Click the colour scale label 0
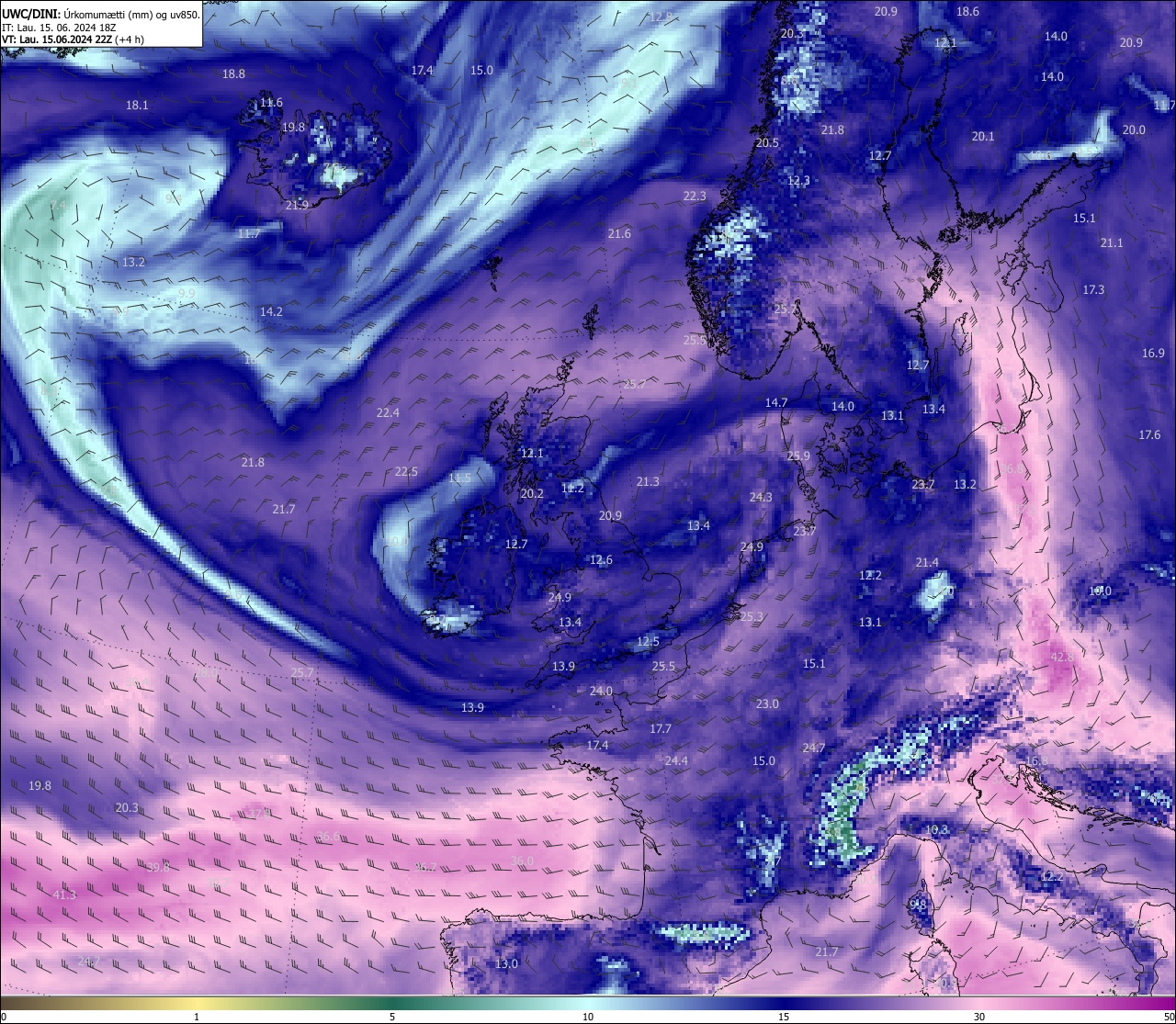 [x=4, y=1017]
